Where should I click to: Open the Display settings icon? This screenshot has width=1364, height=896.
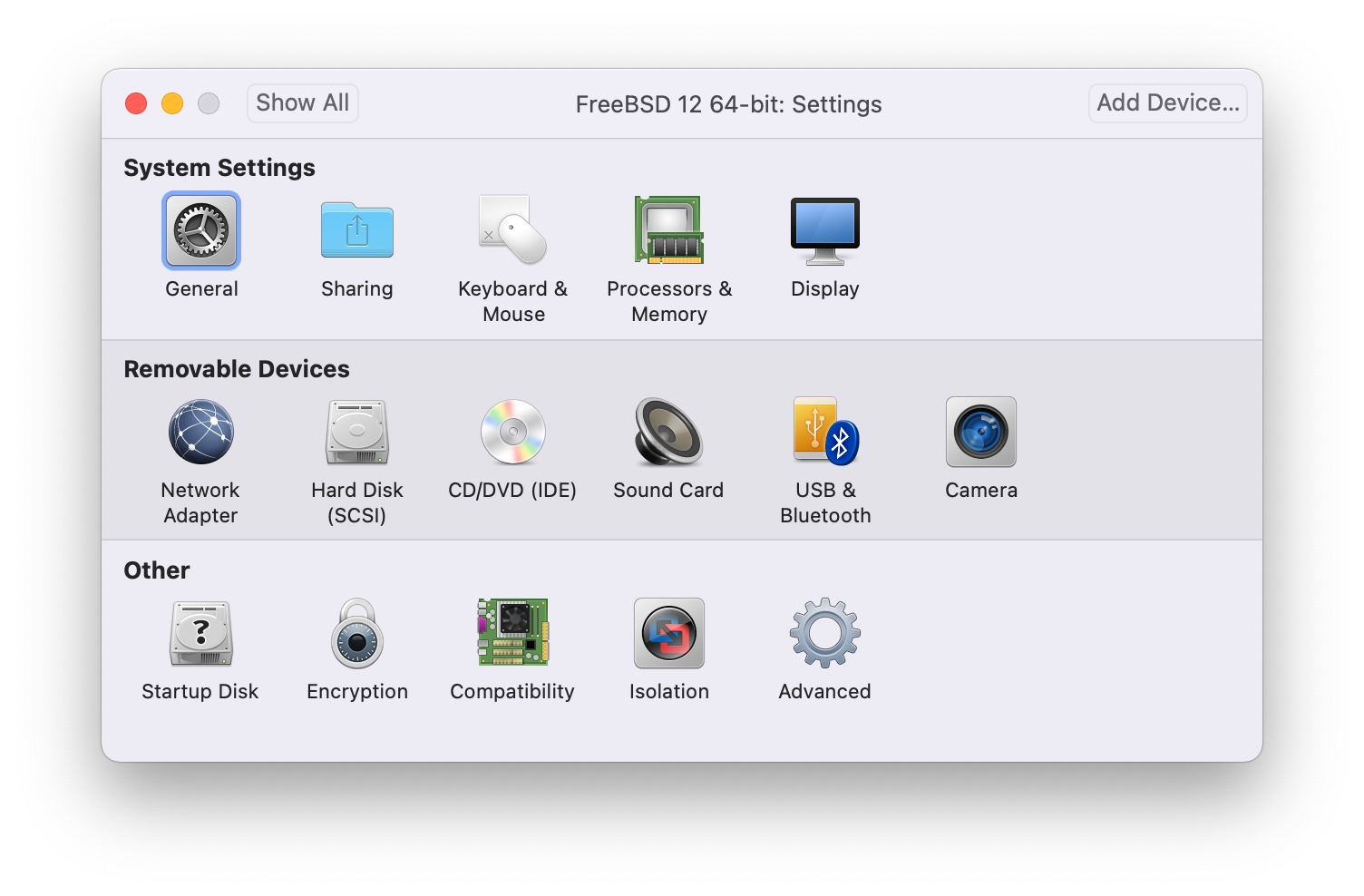(824, 230)
